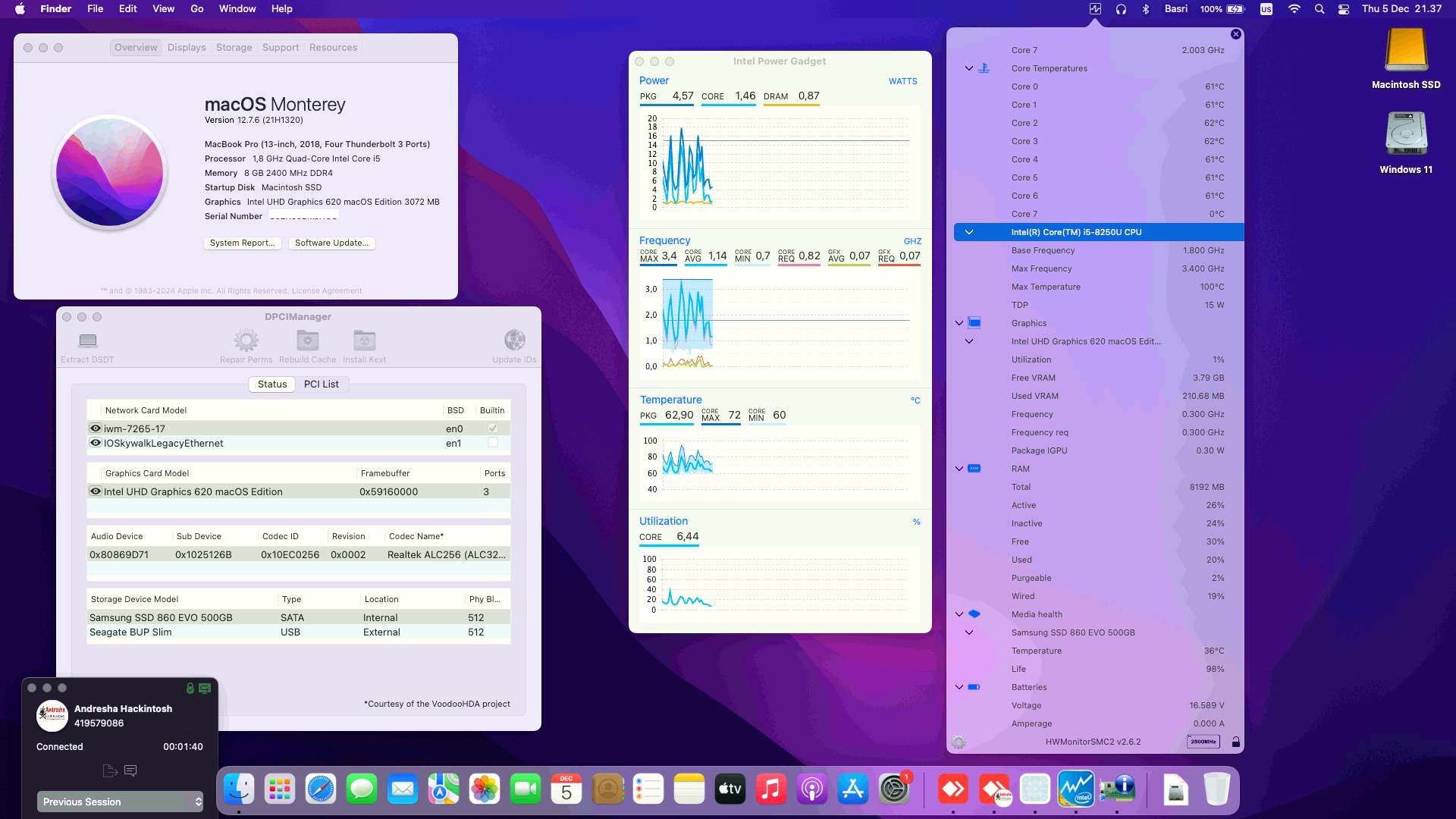Click HWMonitor icon in the menu bar
This screenshot has height=819, width=1456.
point(1095,9)
